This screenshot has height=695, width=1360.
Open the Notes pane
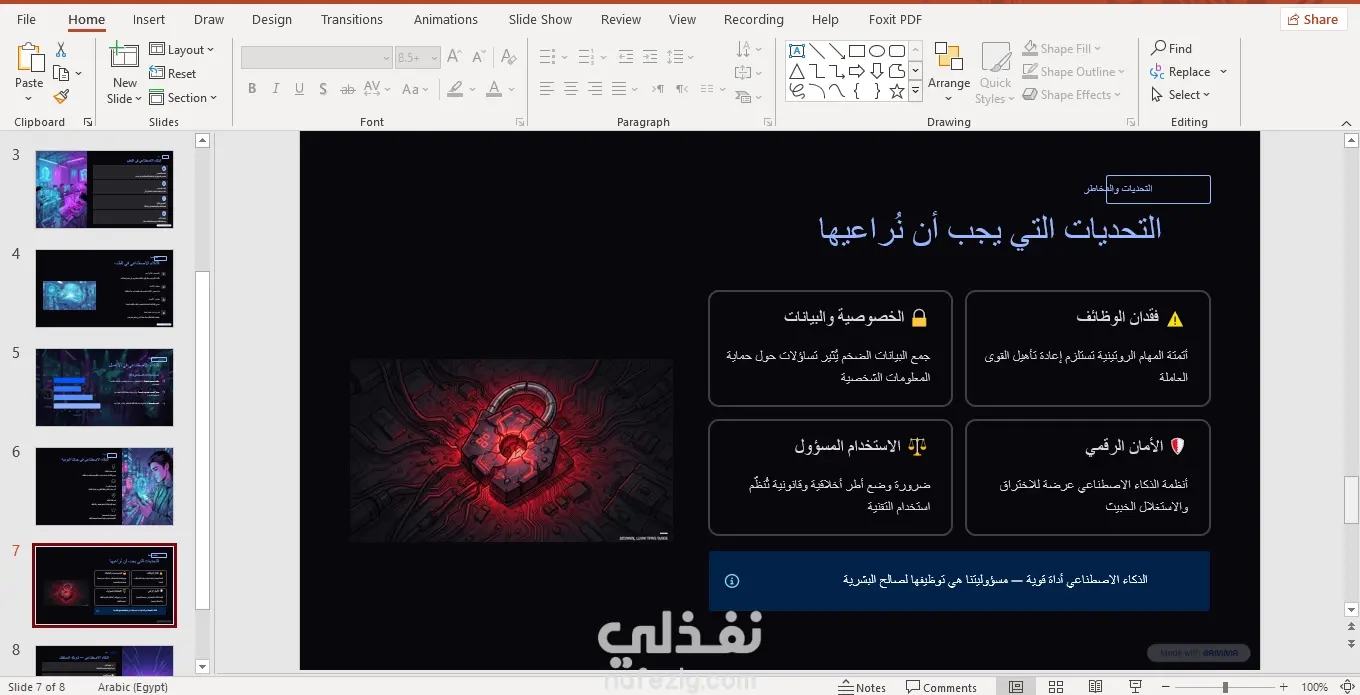(x=863, y=687)
